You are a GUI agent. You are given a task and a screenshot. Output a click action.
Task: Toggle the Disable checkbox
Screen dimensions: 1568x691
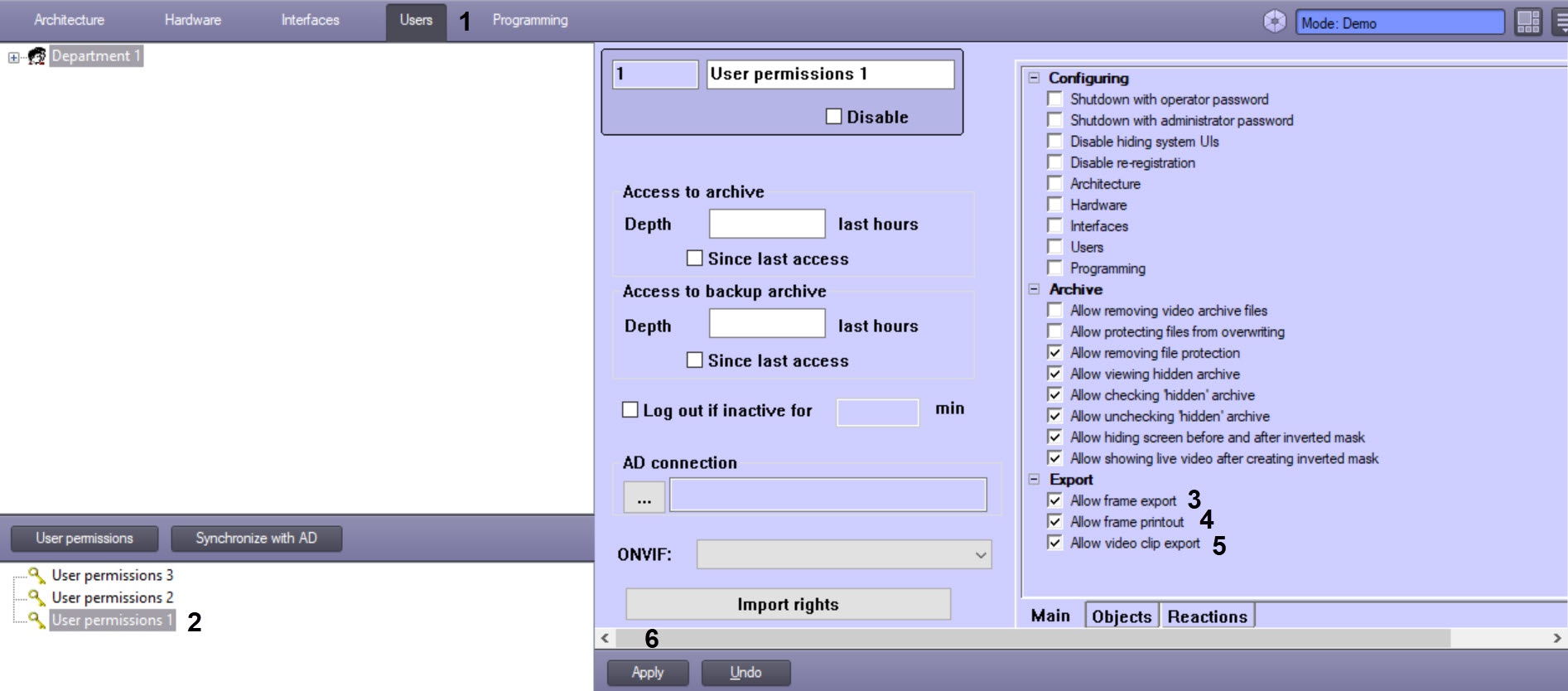click(834, 117)
